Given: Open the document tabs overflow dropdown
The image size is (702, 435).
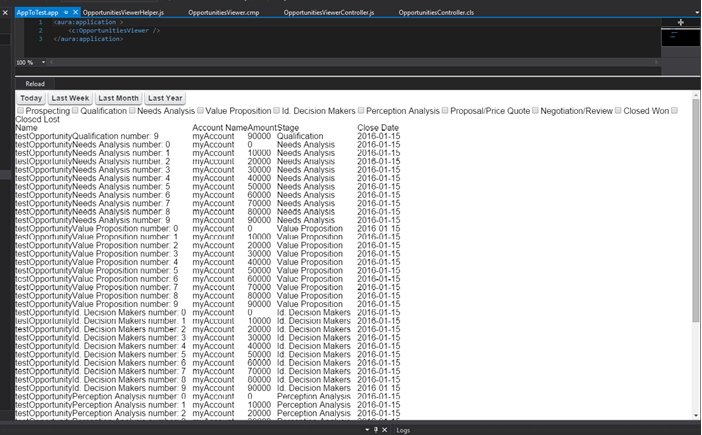Looking at the screenshot, I should point(697,13).
